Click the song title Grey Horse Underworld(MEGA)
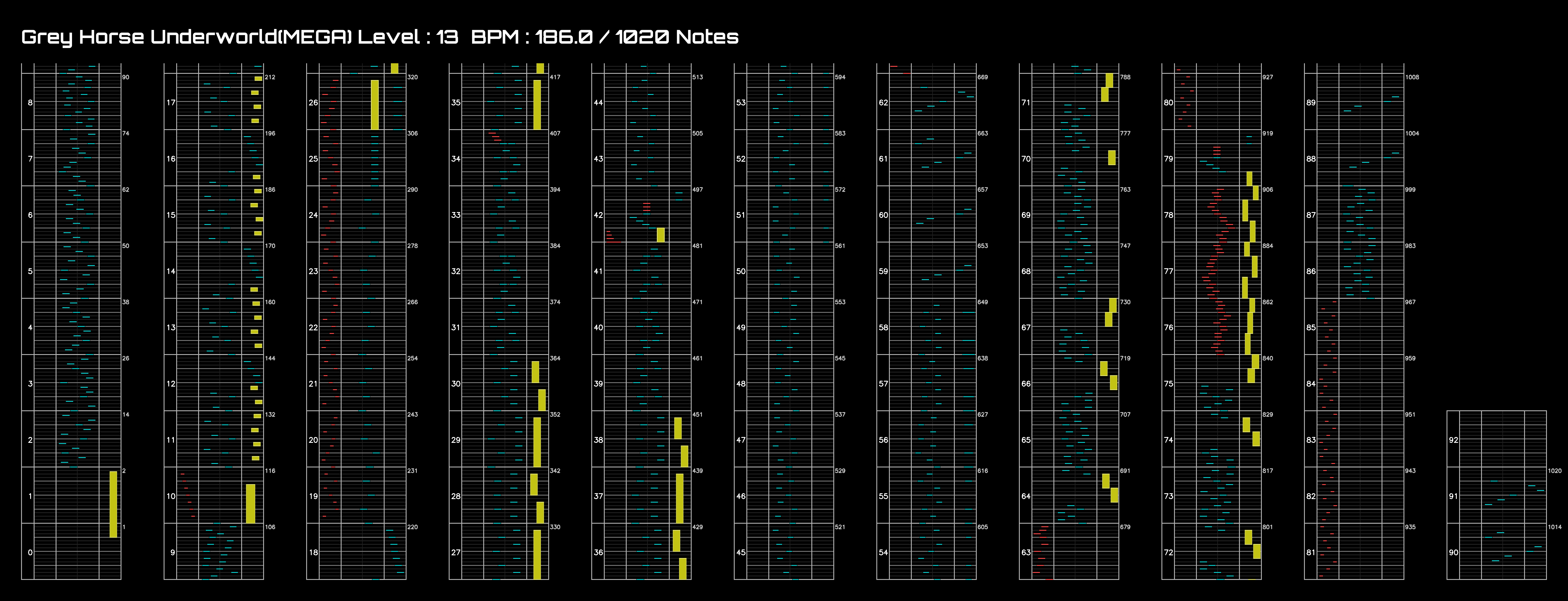The image size is (1568, 601). coord(187,37)
